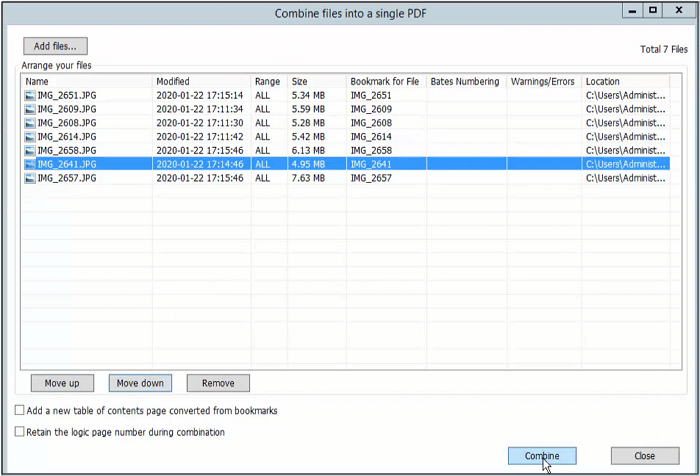Maximize the Combine files dialog window

(653, 10)
